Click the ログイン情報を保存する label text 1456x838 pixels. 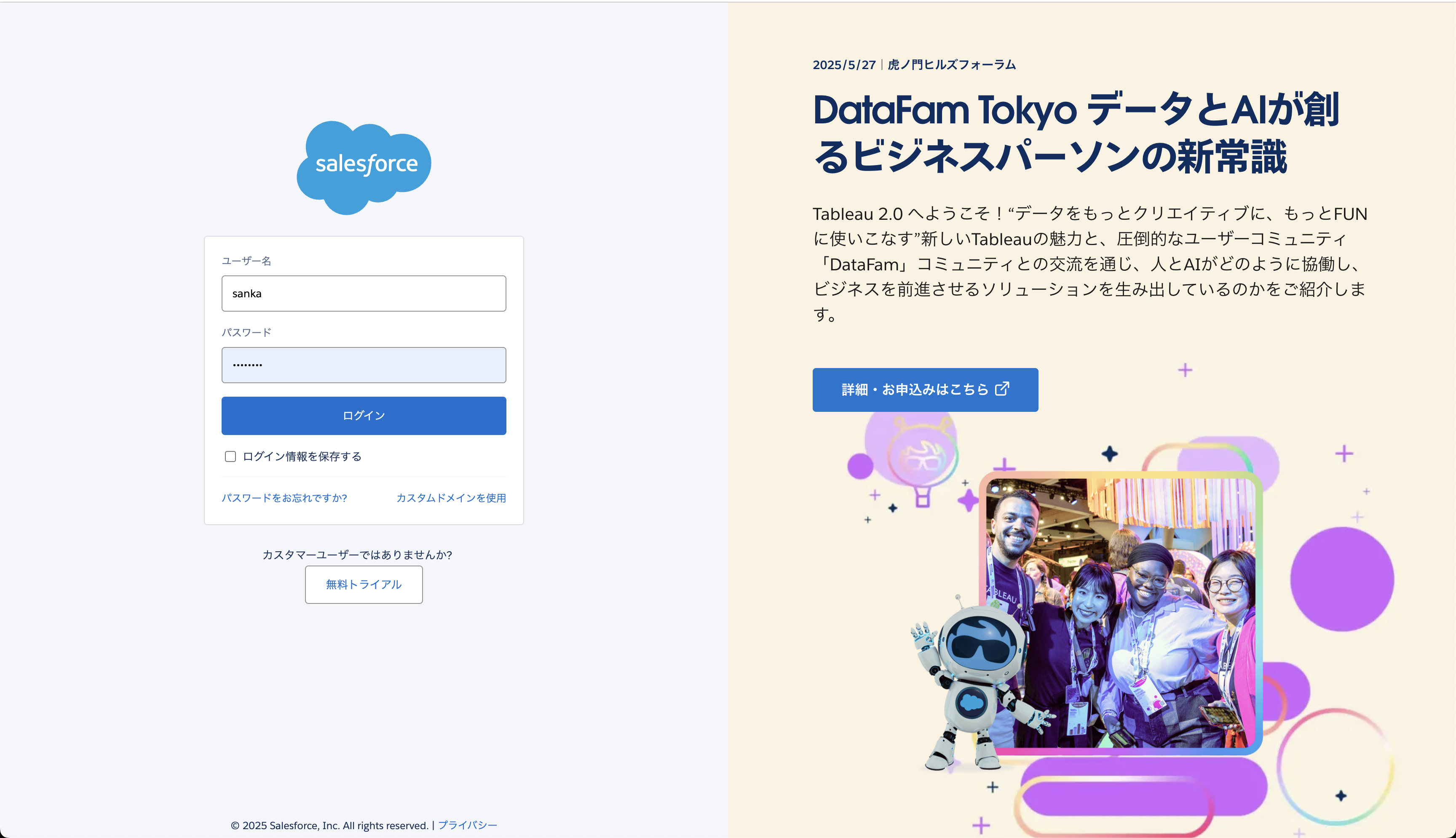pos(302,456)
